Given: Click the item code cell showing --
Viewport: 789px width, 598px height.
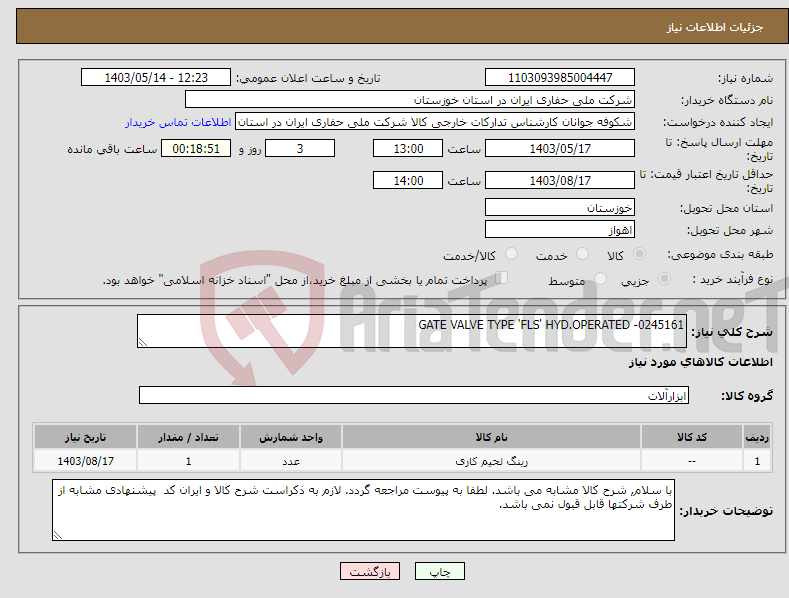Looking at the screenshot, I should point(692,461).
